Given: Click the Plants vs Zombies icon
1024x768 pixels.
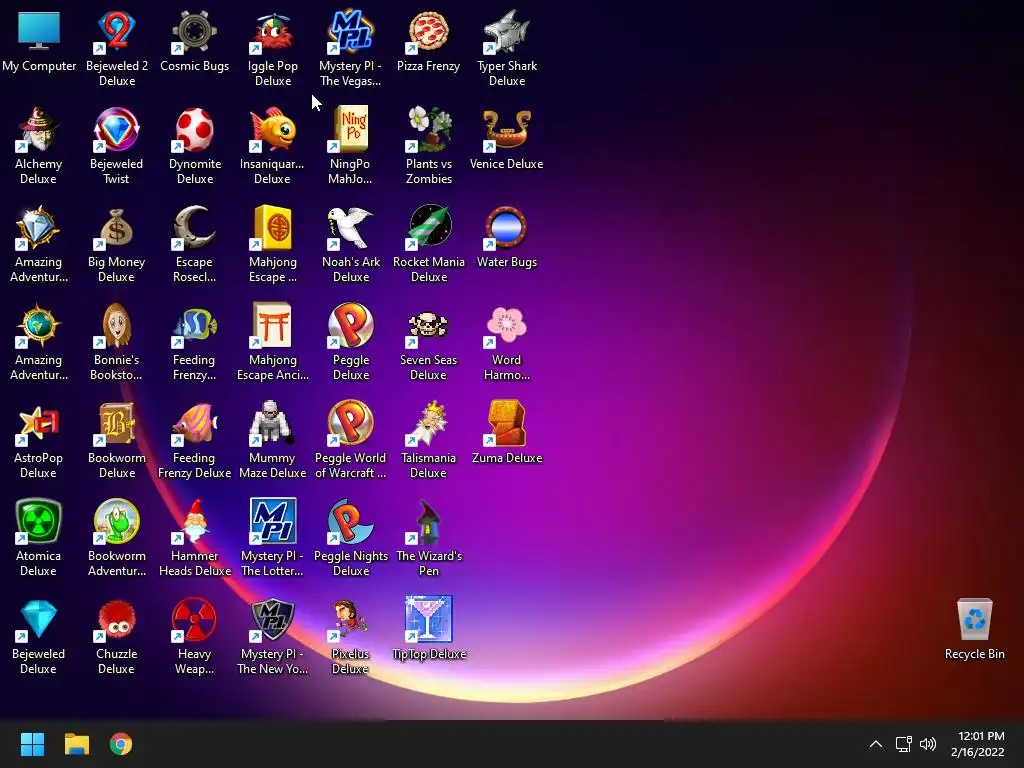Looking at the screenshot, I should 428,129.
